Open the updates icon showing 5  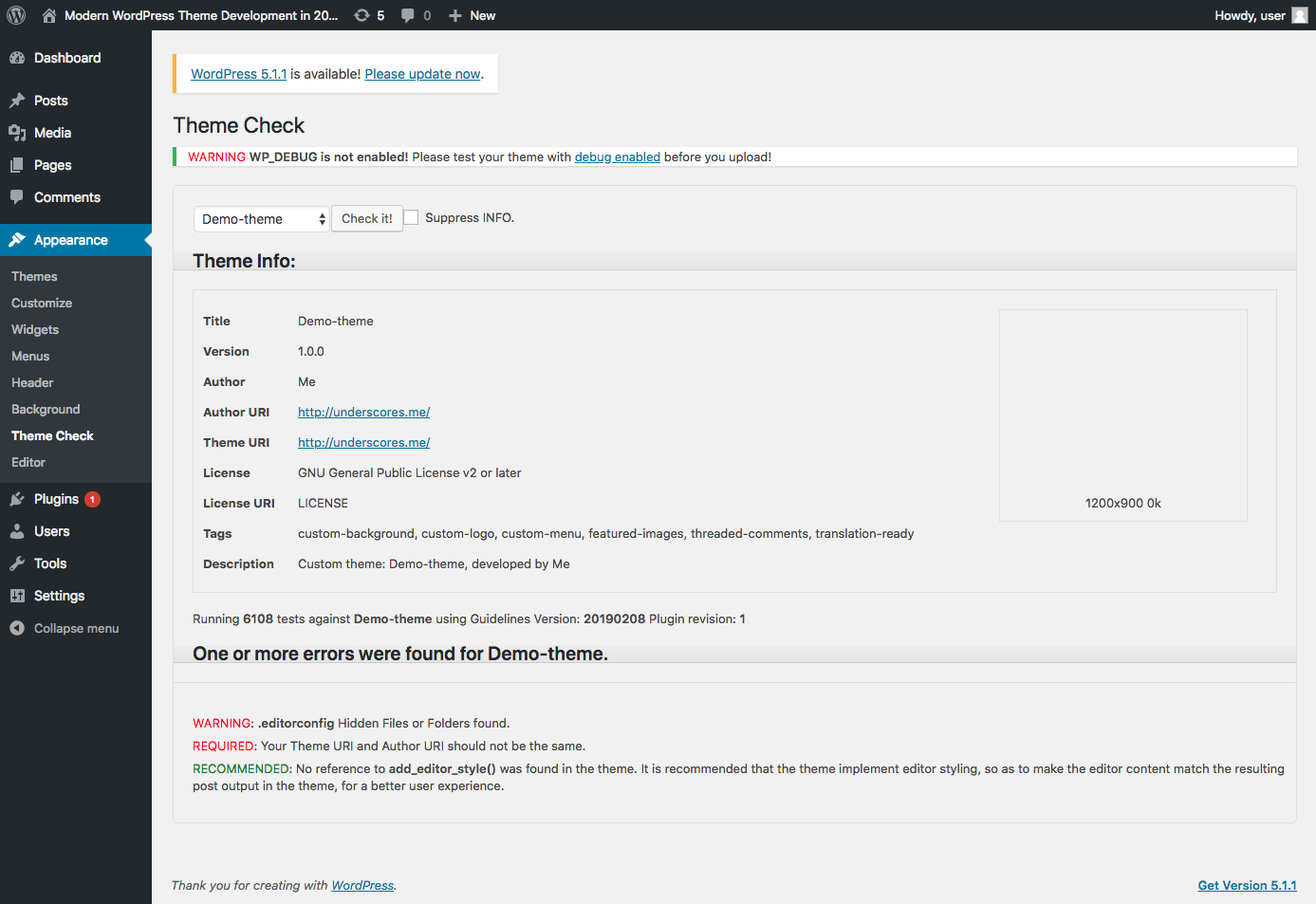pyautogui.click(x=361, y=15)
